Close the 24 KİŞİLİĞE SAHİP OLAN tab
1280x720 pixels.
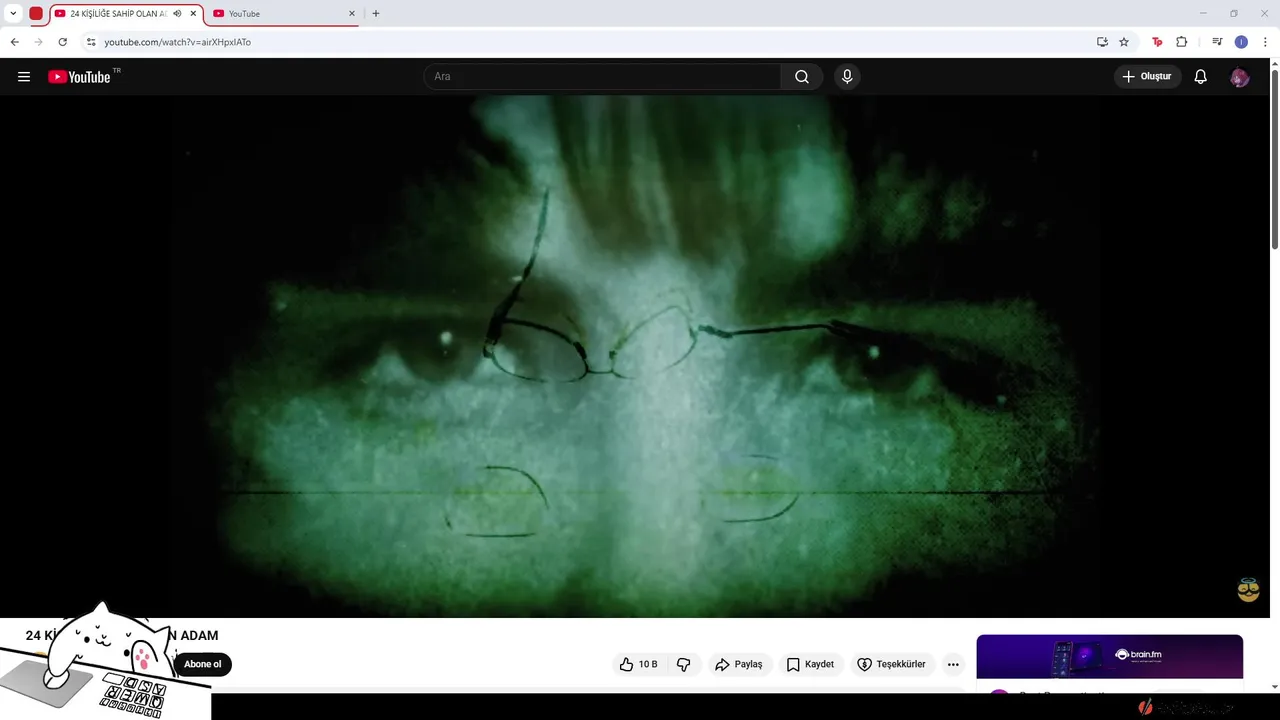pyautogui.click(x=193, y=14)
